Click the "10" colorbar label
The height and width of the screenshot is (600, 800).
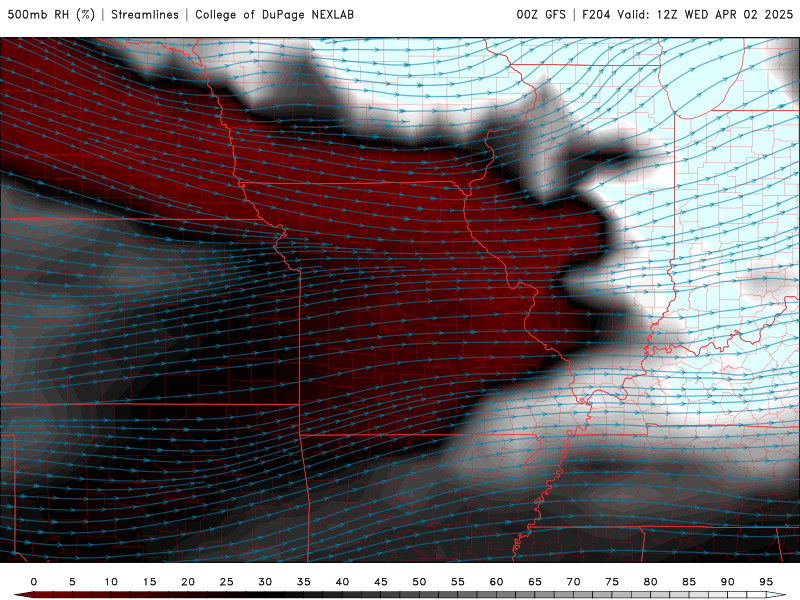point(111,582)
